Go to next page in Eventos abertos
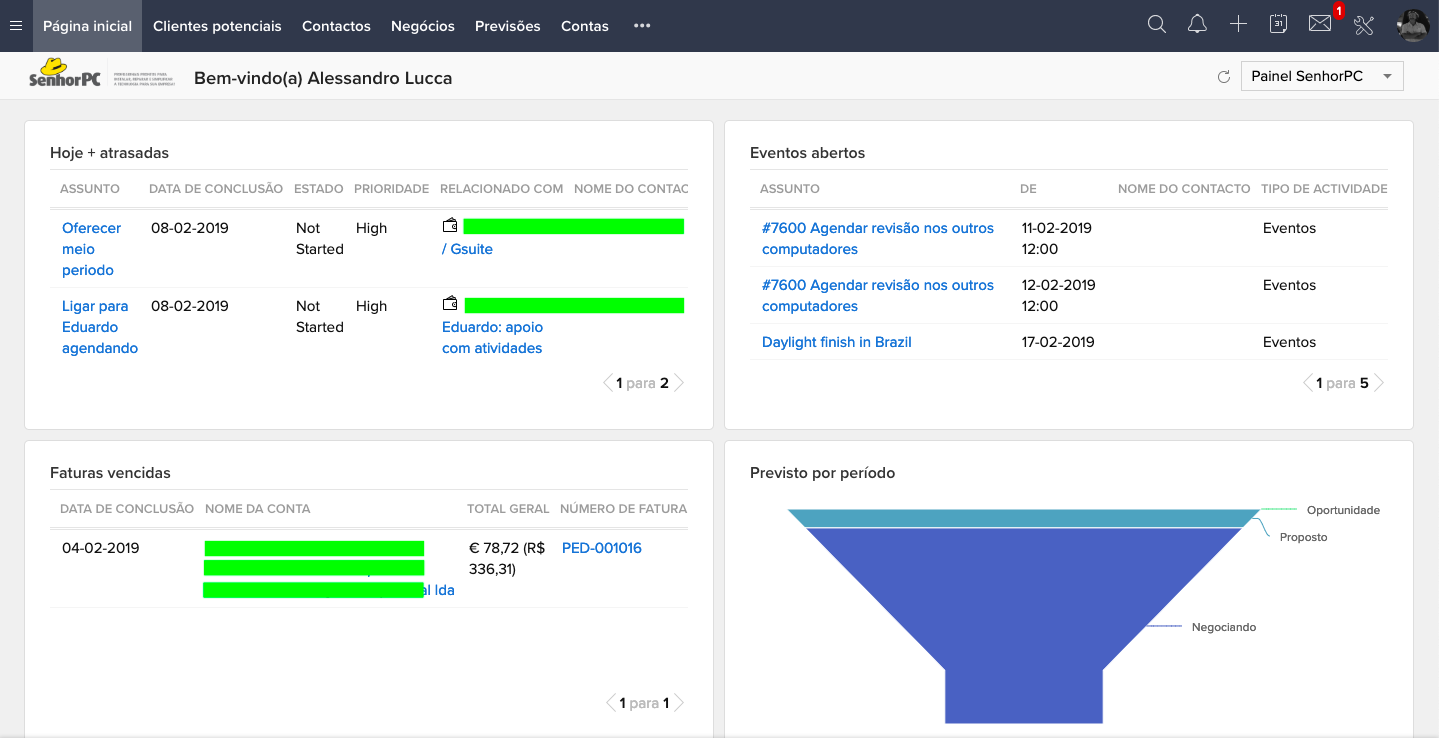1439x738 pixels. coord(1379,383)
